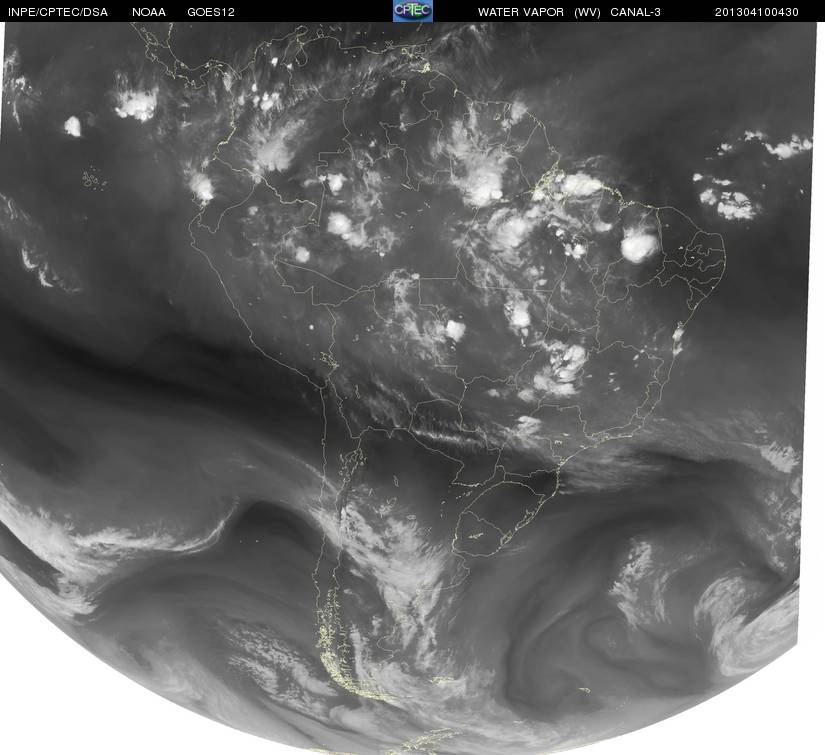Click the CANAL-3 channel label
Screen dimensions: 825x755
click(636, 12)
